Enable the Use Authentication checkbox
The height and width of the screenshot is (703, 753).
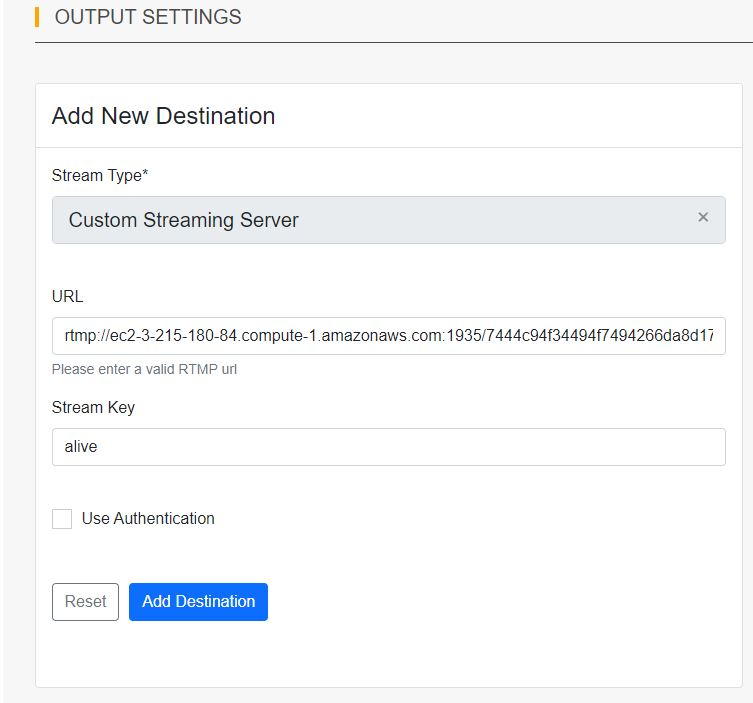[62, 519]
